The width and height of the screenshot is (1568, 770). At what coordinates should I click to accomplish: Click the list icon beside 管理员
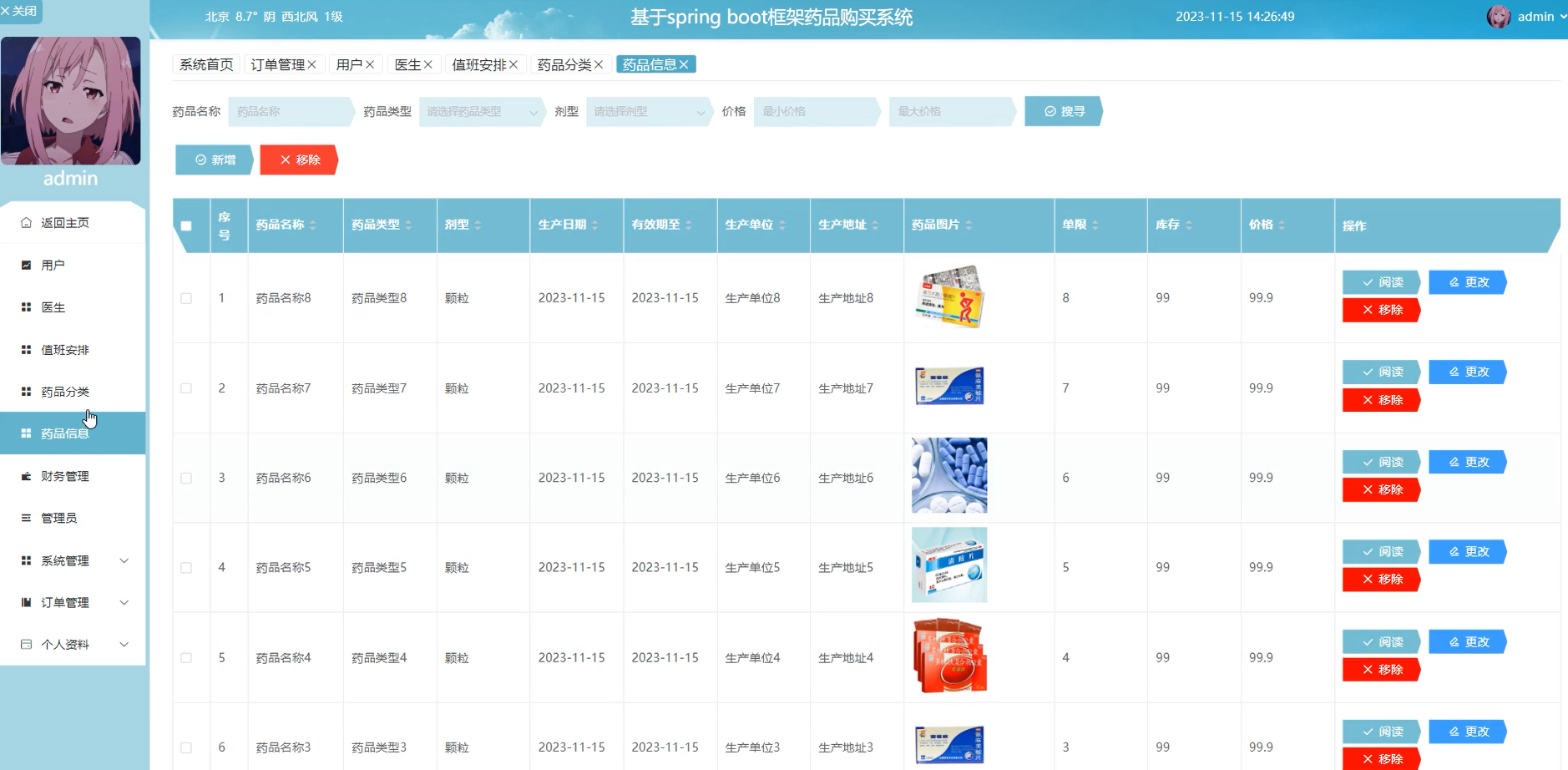[26, 518]
